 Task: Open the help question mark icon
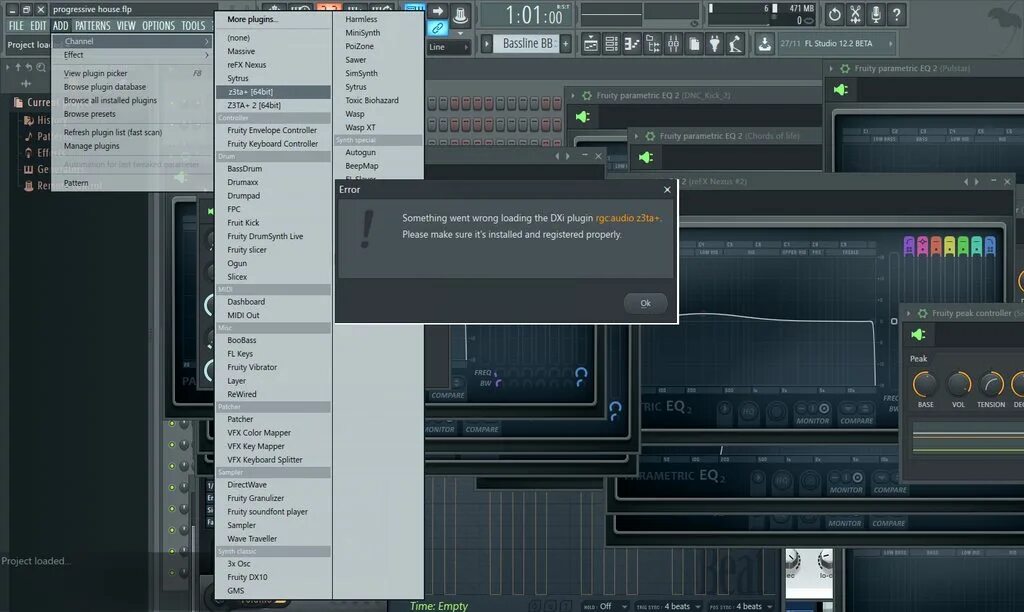(x=897, y=14)
